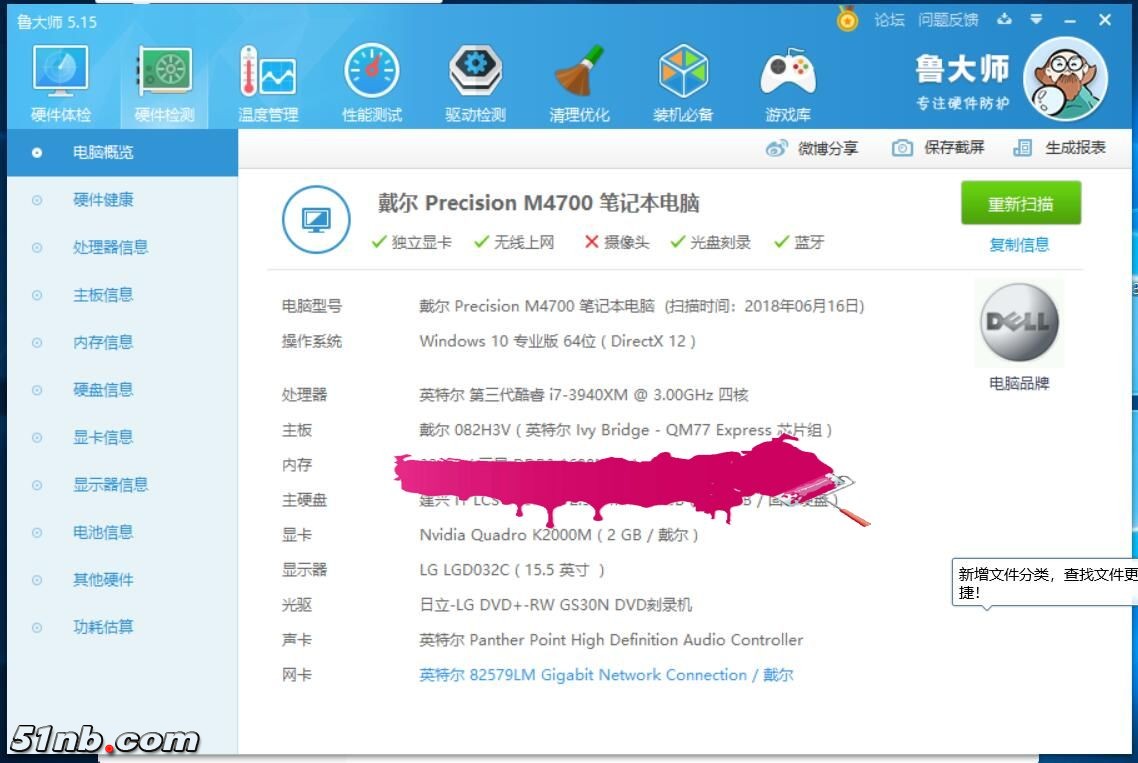Open the 游戏库 game library
Viewport: 1138px width, 763px height.
[x=788, y=80]
